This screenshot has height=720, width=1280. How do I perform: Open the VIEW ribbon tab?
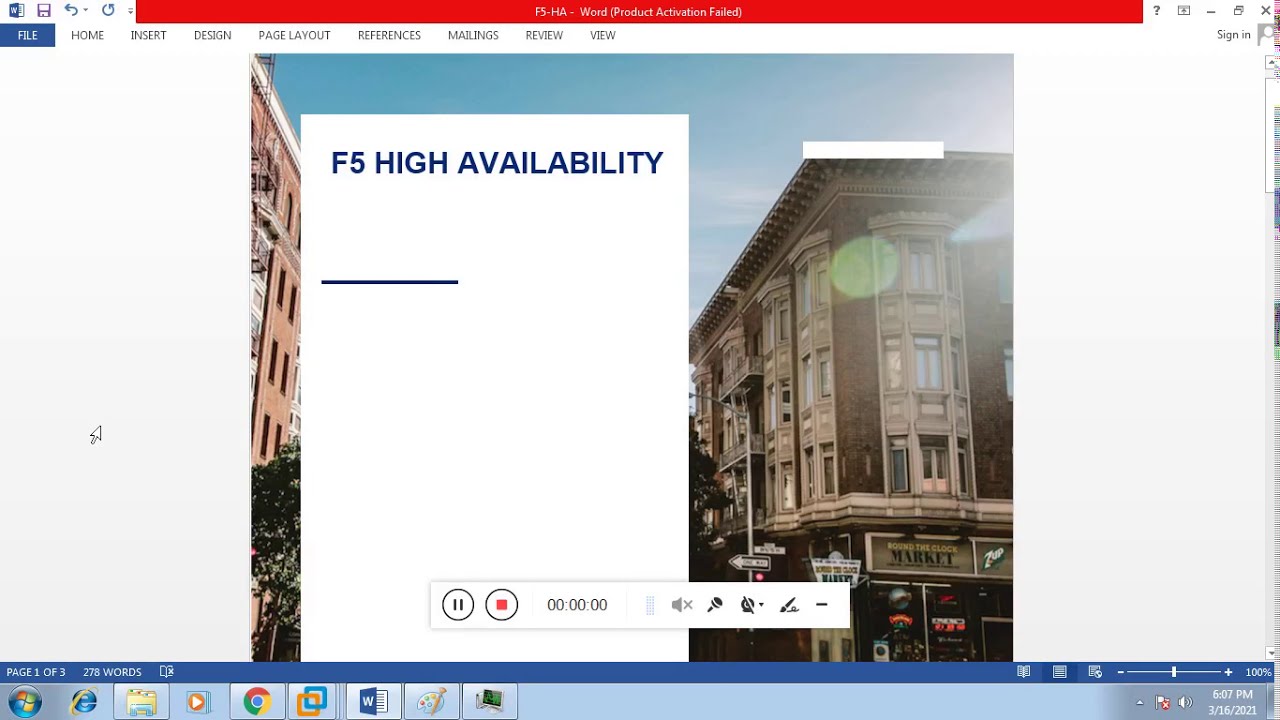coord(603,35)
